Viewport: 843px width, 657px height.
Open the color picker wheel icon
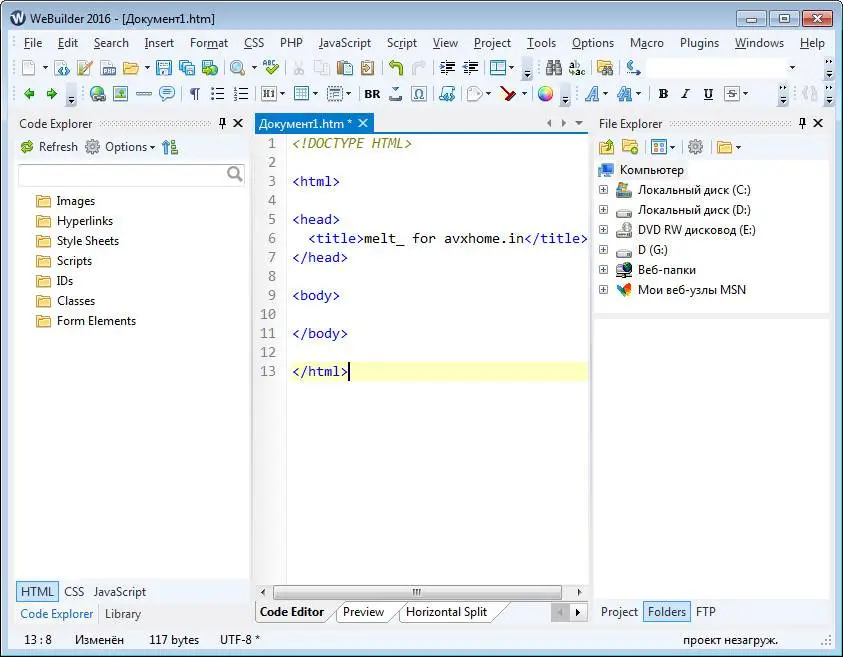[x=545, y=94]
